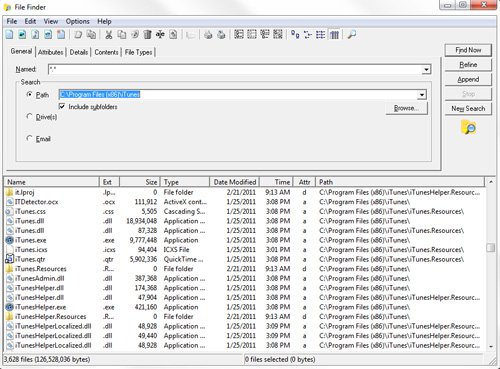Click the New Search button
This screenshot has height=369, width=500.
click(468, 108)
